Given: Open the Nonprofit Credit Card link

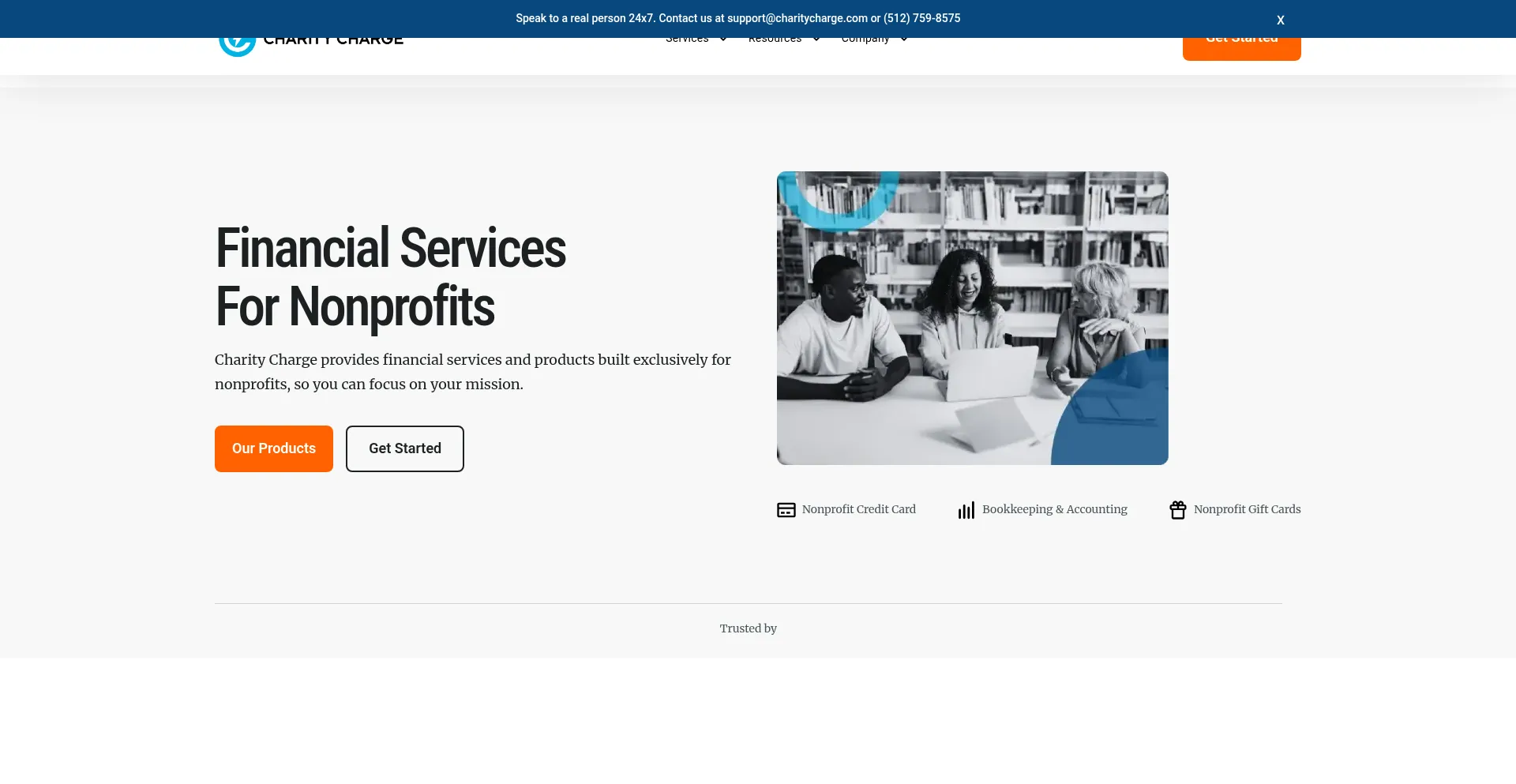Looking at the screenshot, I should click(858, 509).
